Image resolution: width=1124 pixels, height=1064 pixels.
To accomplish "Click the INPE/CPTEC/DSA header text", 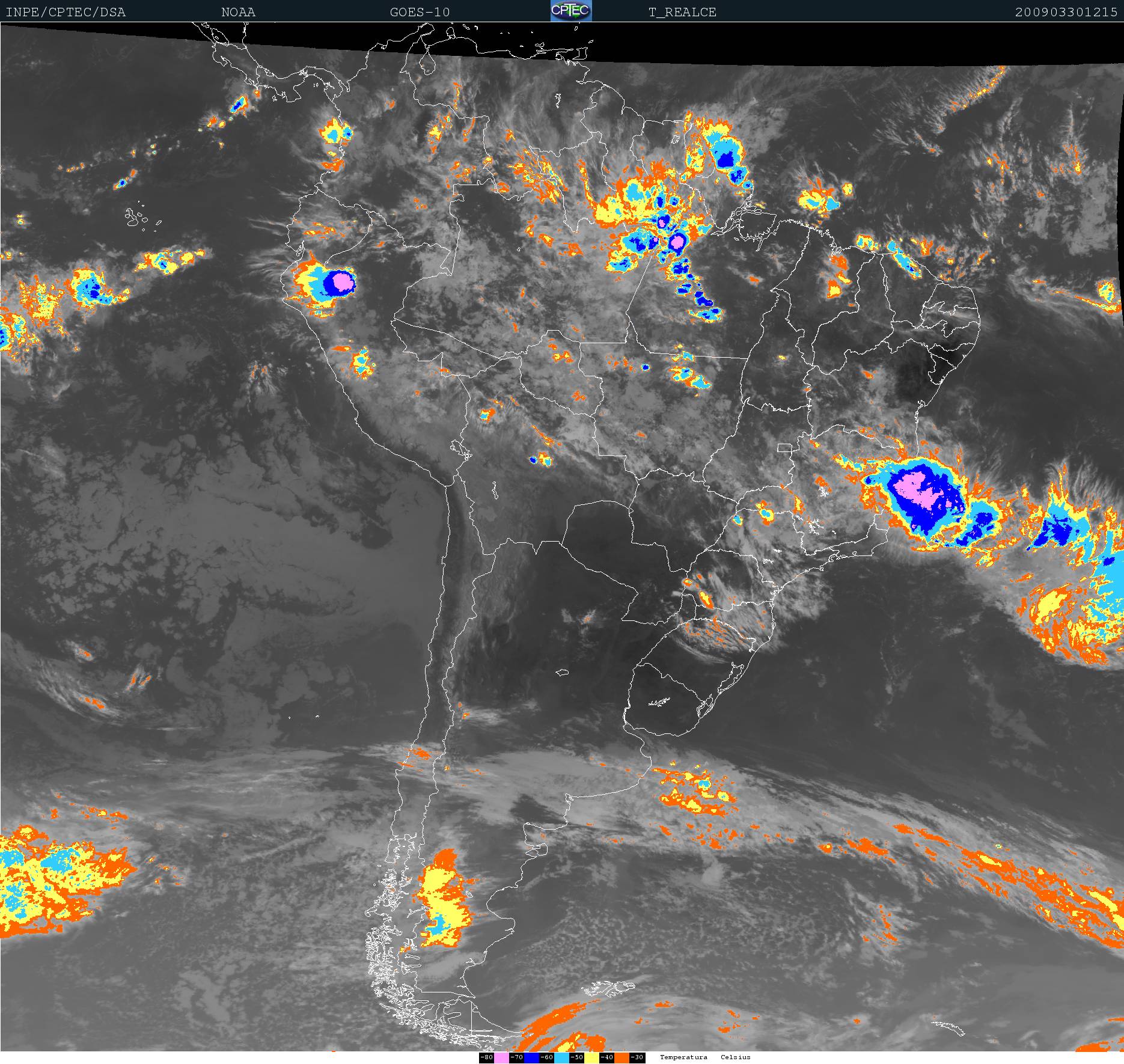I will click(66, 12).
